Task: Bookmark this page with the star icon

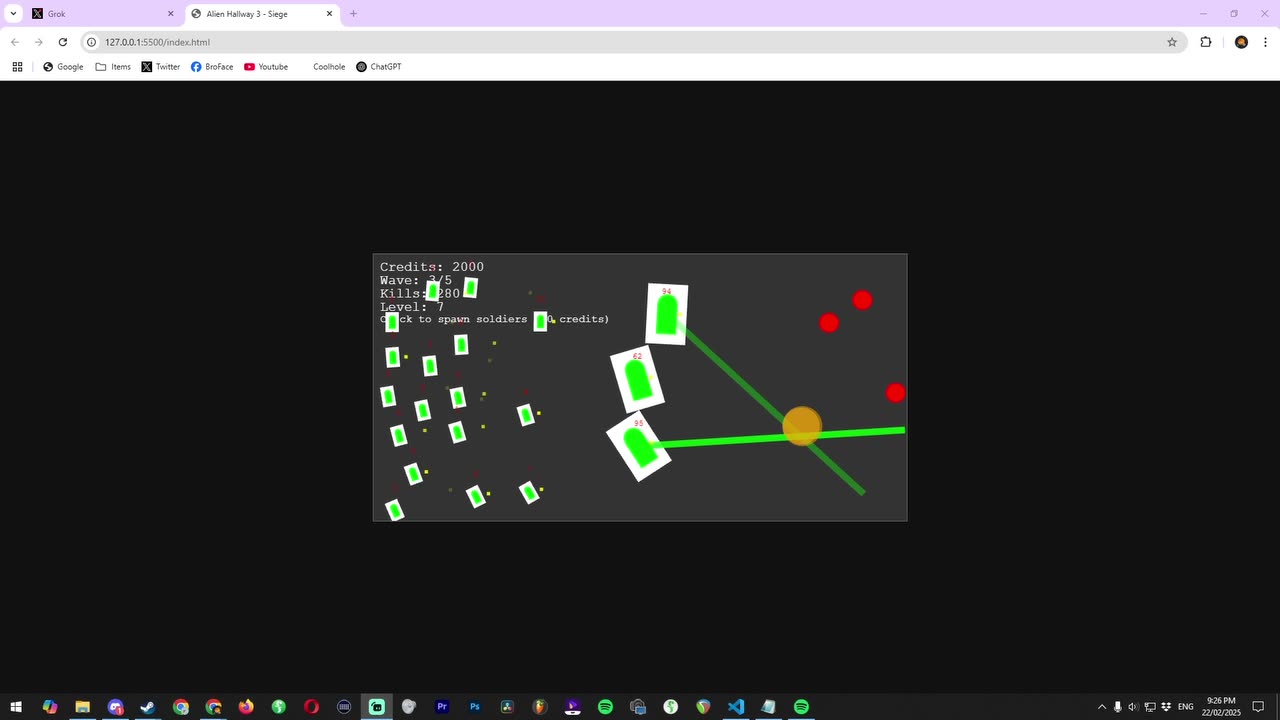Action: pyautogui.click(x=1172, y=42)
